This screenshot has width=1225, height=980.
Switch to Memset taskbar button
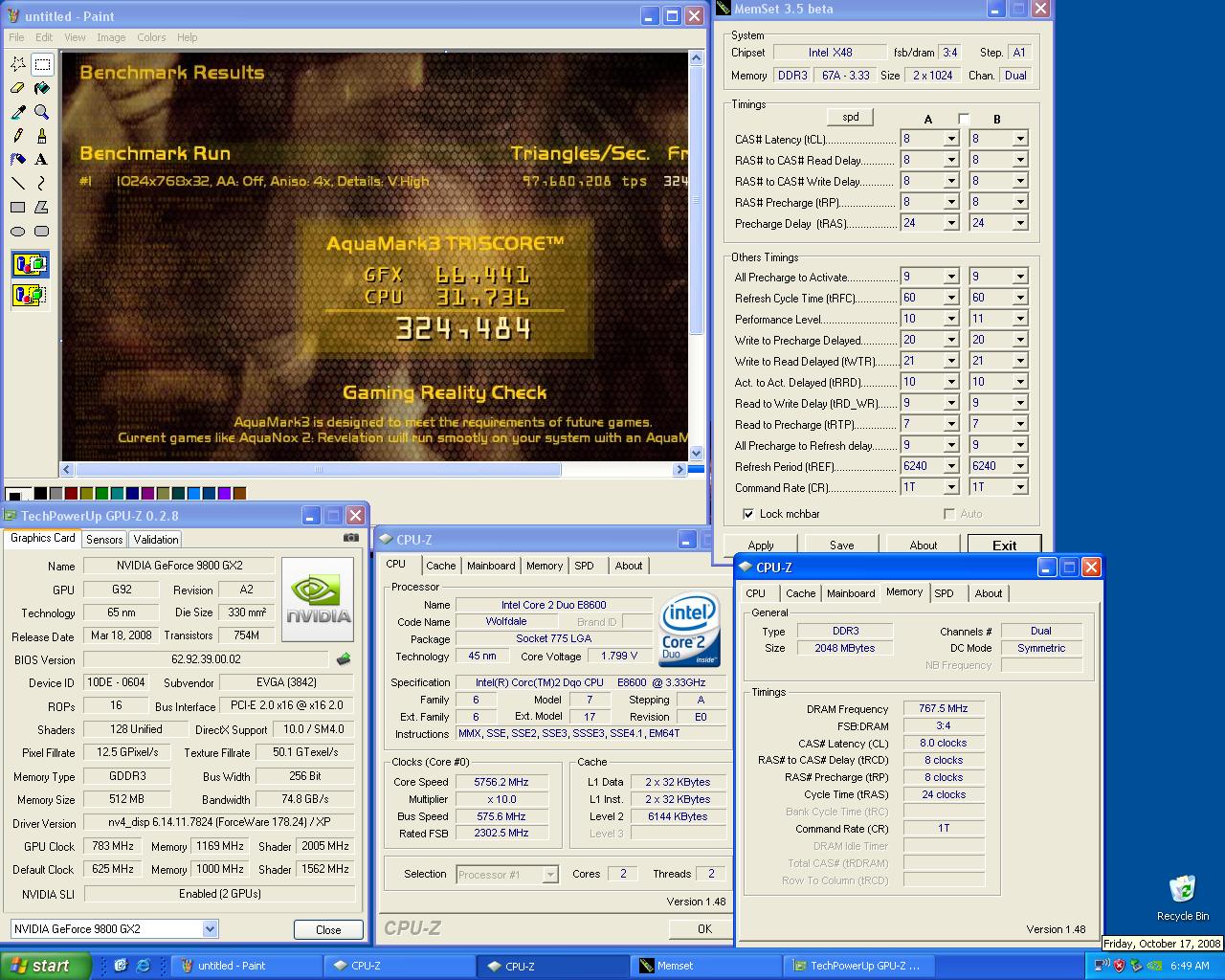pos(705,966)
